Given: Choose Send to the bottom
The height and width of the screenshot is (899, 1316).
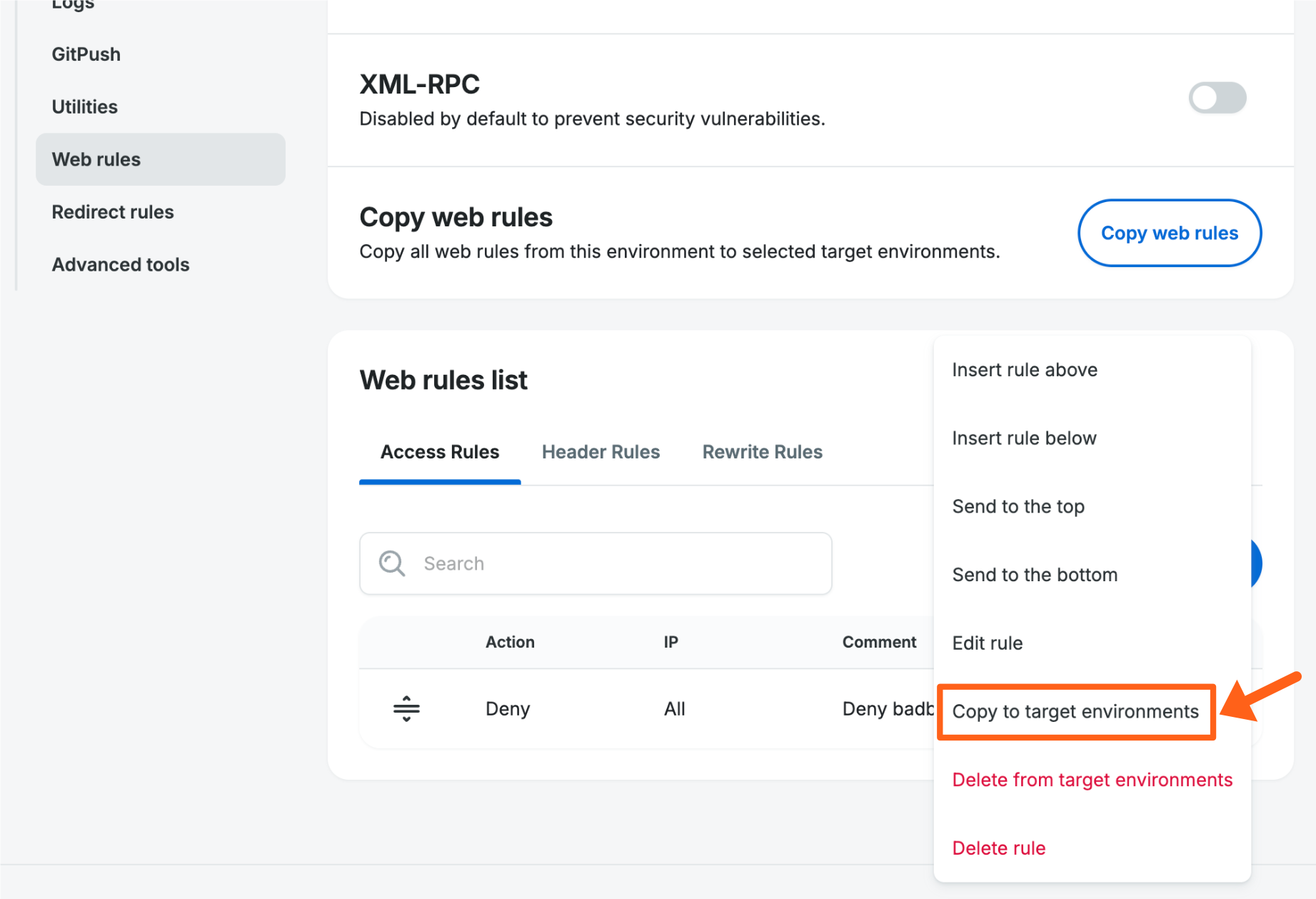Looking at the screenshot, I should point(1035,574).
